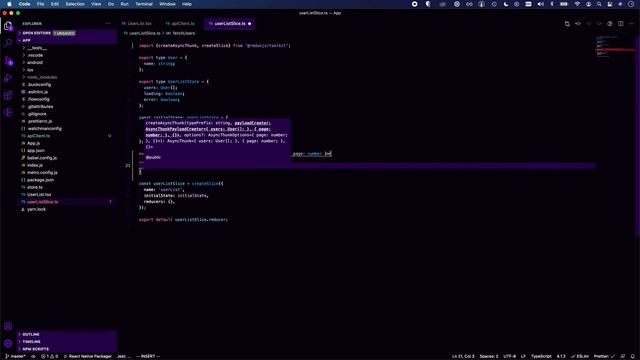Viewport: 640px width, 360px height.
Task: Open the Explorer view in activity bar
Action: click(8, 26)
